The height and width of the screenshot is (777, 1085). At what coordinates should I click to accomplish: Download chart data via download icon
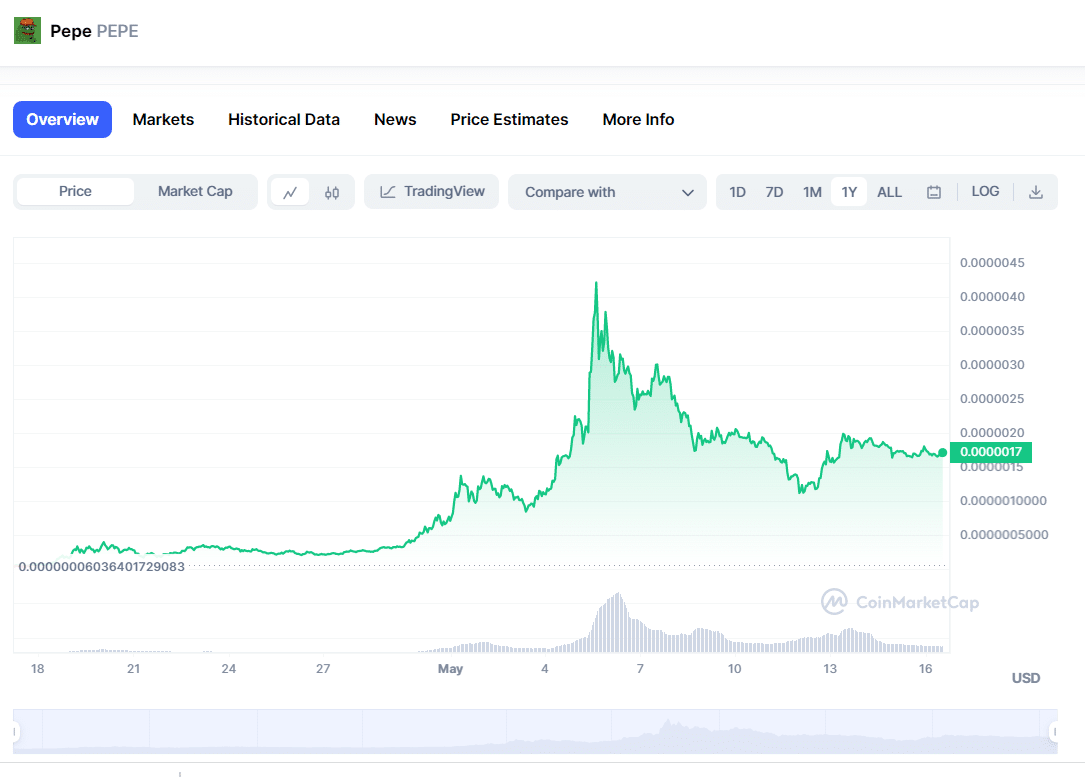(x=1036, y=192)
